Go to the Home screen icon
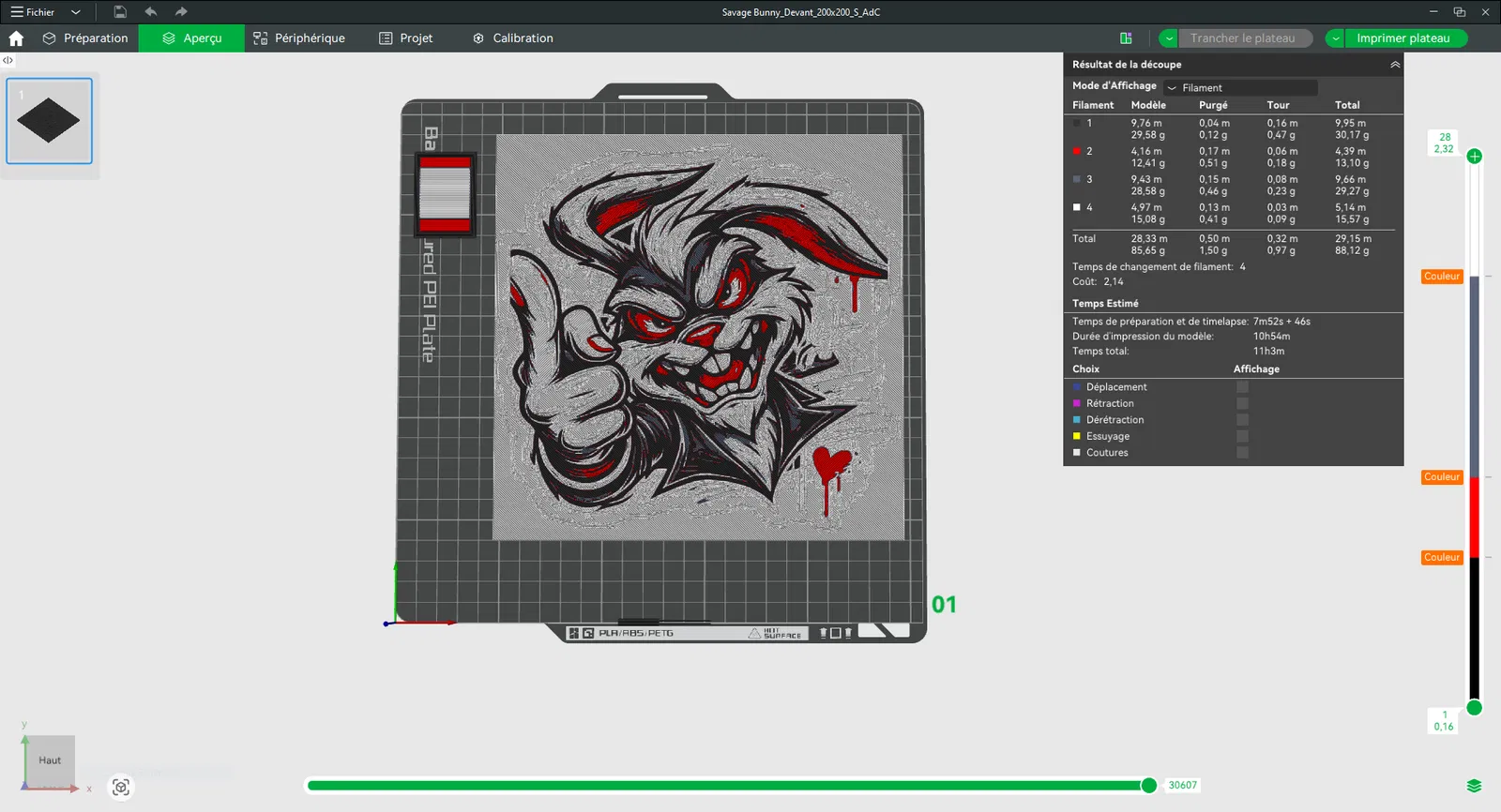Viewport: 1501px width, 812px height. [16, 38]
